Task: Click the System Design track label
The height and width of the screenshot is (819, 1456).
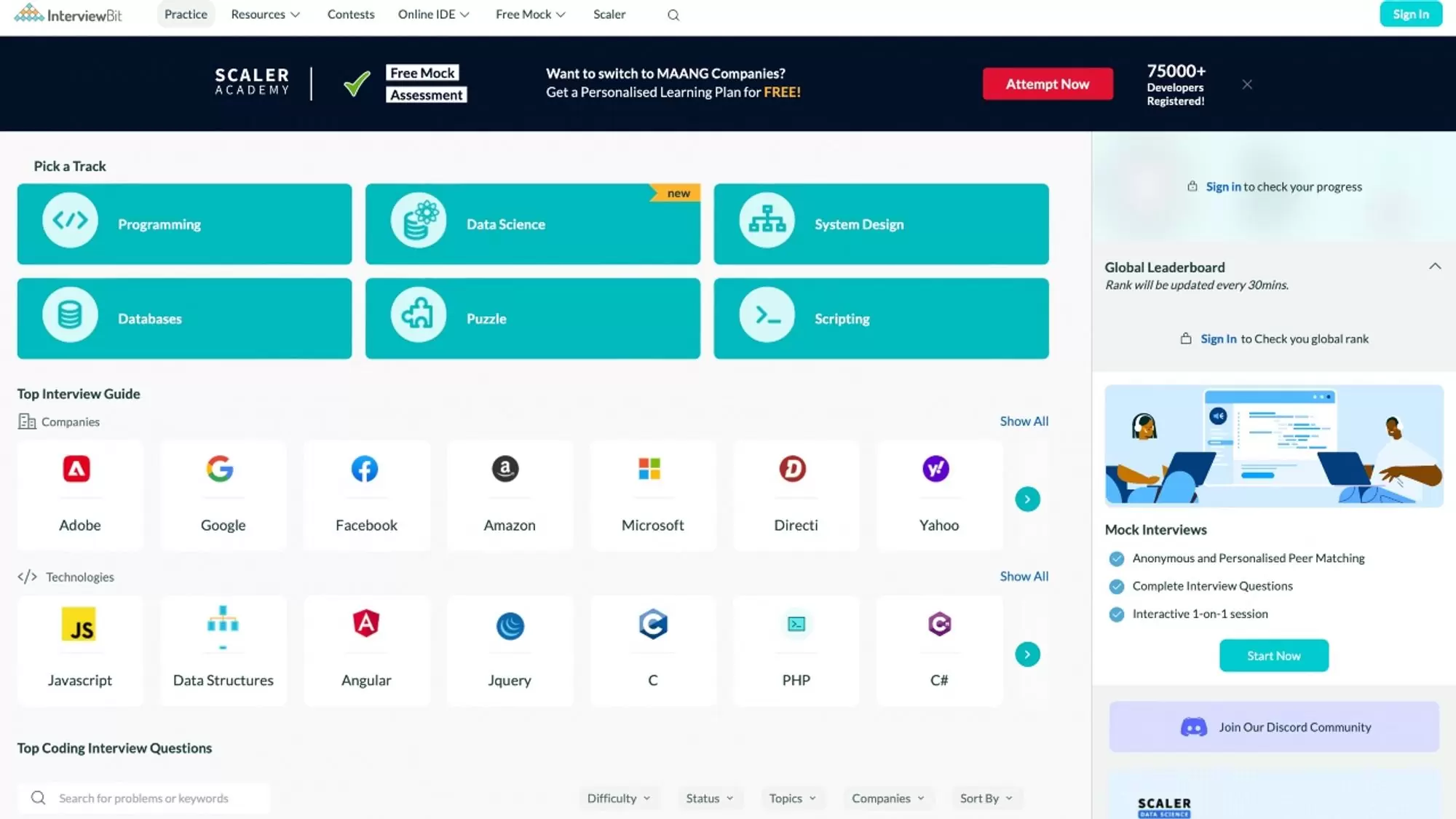Action: coord(859,224)
